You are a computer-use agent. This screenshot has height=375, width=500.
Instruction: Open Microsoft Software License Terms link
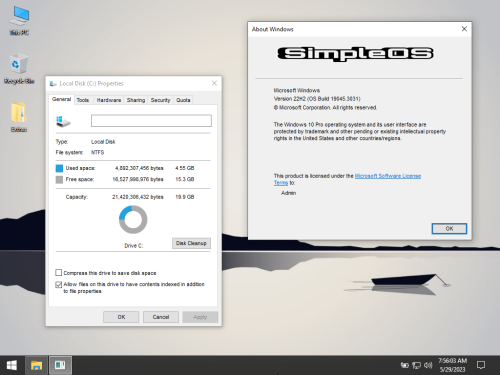click(x=347, y=179)
